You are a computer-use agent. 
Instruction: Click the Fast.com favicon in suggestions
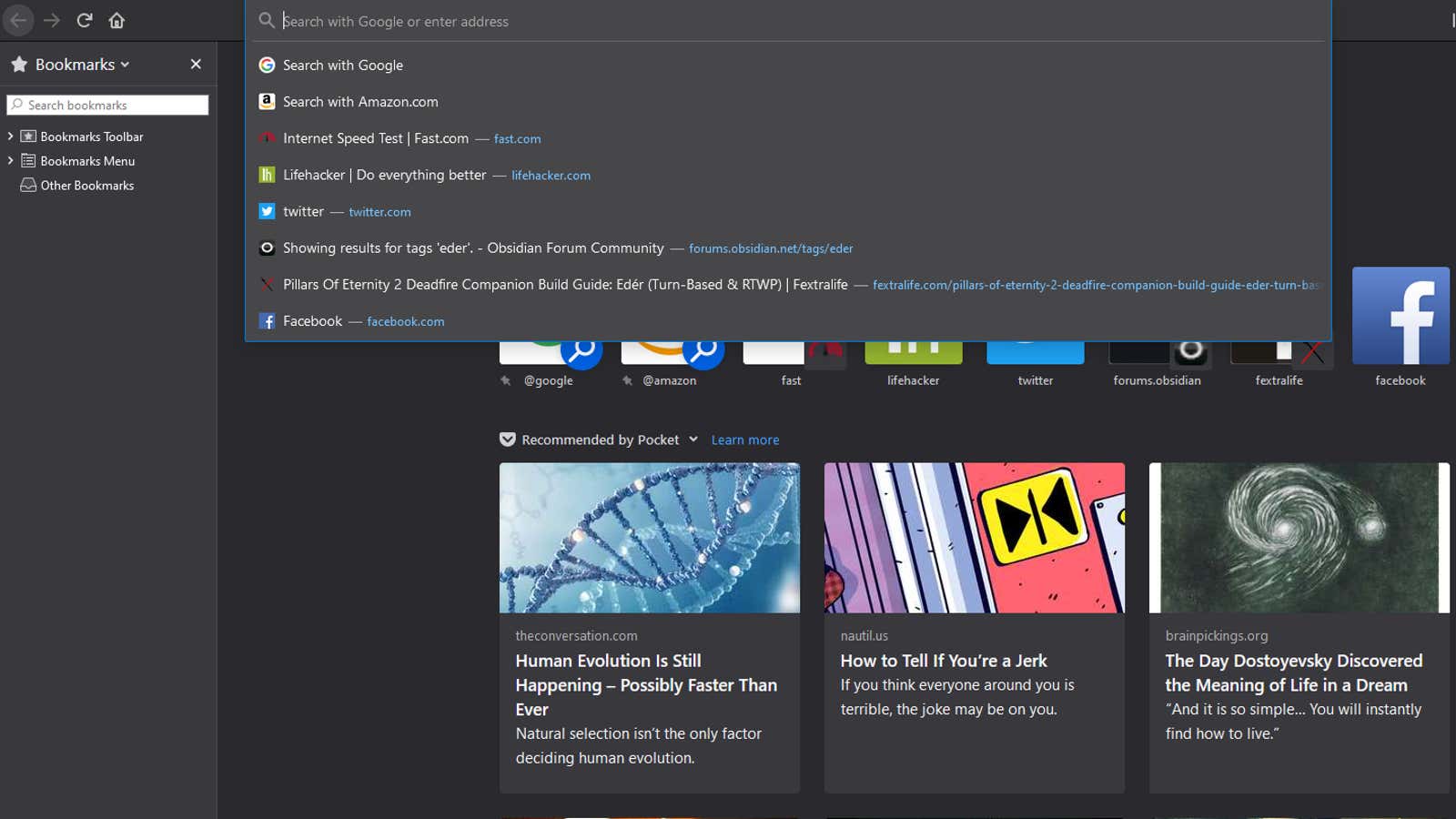coord(267,138)
